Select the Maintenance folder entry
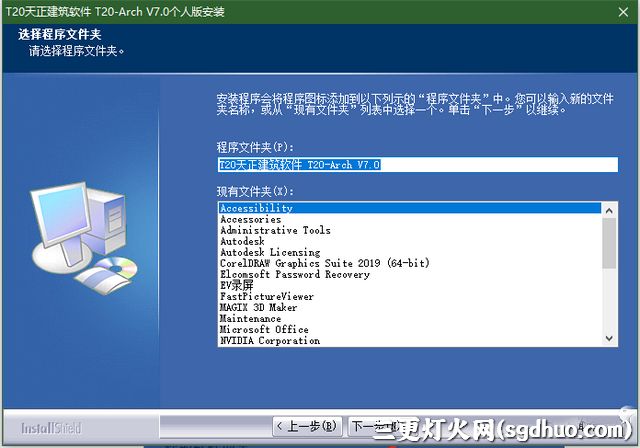 pyautogui.click(x=409, y=318)
